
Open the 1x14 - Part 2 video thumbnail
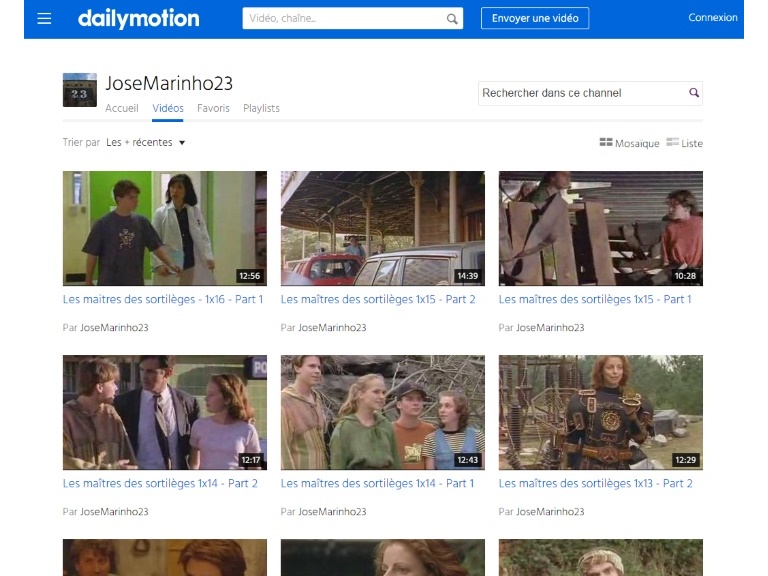pyautogui.click(x=165, y=412)
